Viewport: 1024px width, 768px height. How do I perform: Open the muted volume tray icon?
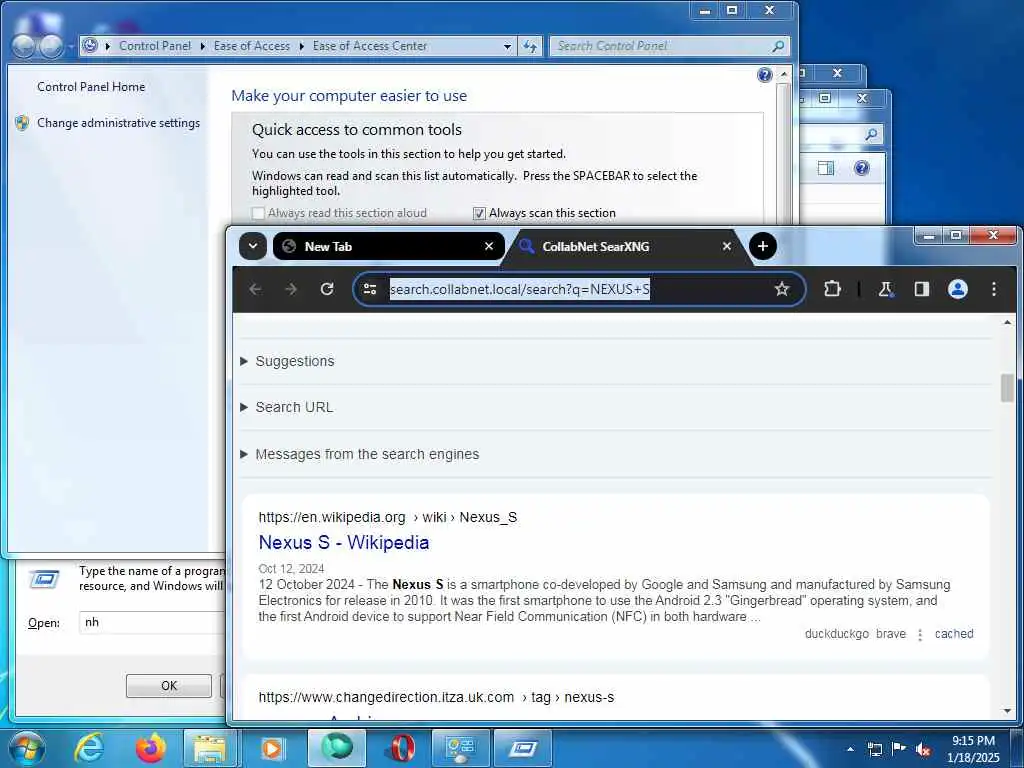[x=923, y=749]
